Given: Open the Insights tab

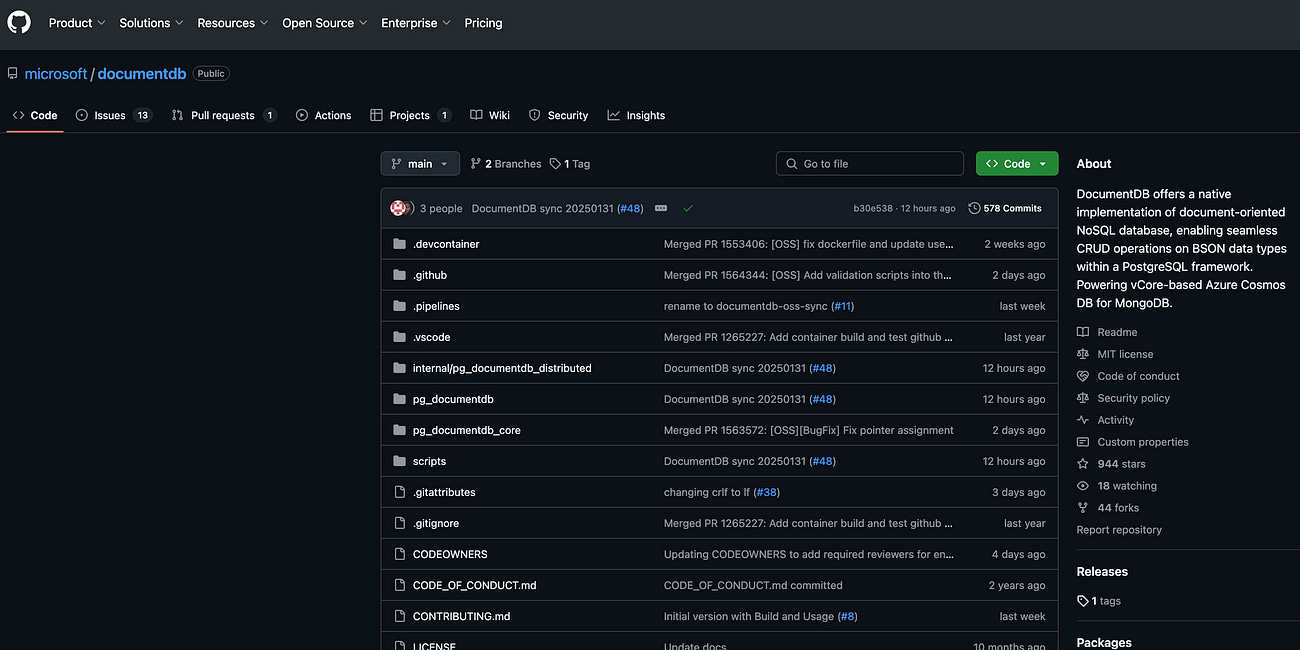Looking at the screenshot, I should (x=636, y=115).
